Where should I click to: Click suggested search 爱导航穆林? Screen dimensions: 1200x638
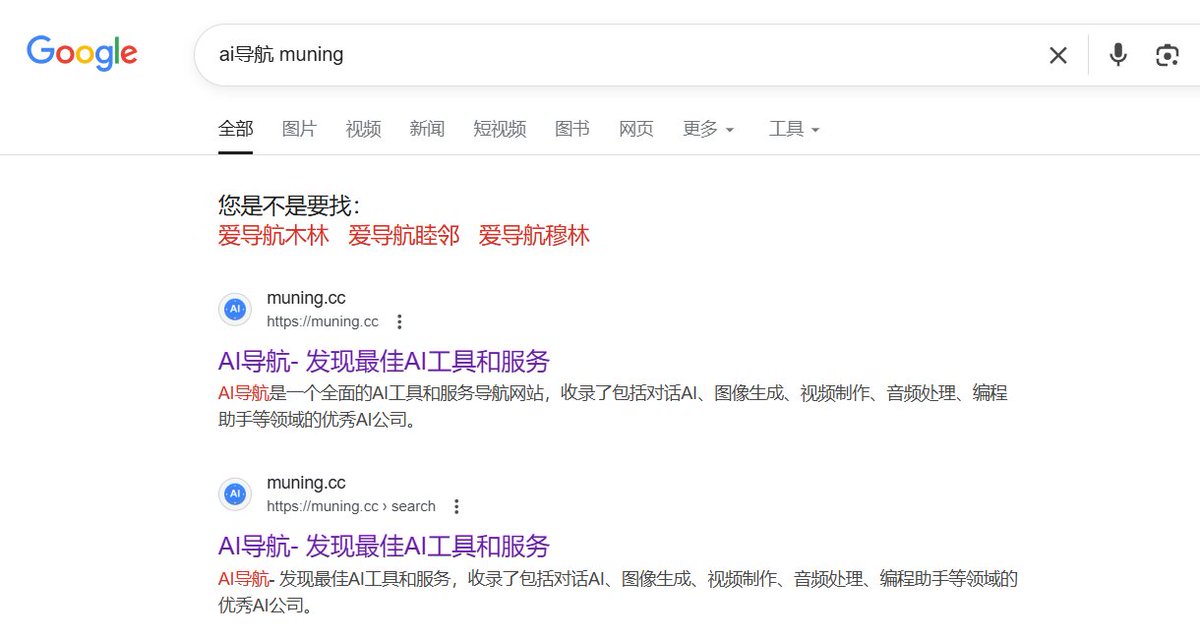534,236
